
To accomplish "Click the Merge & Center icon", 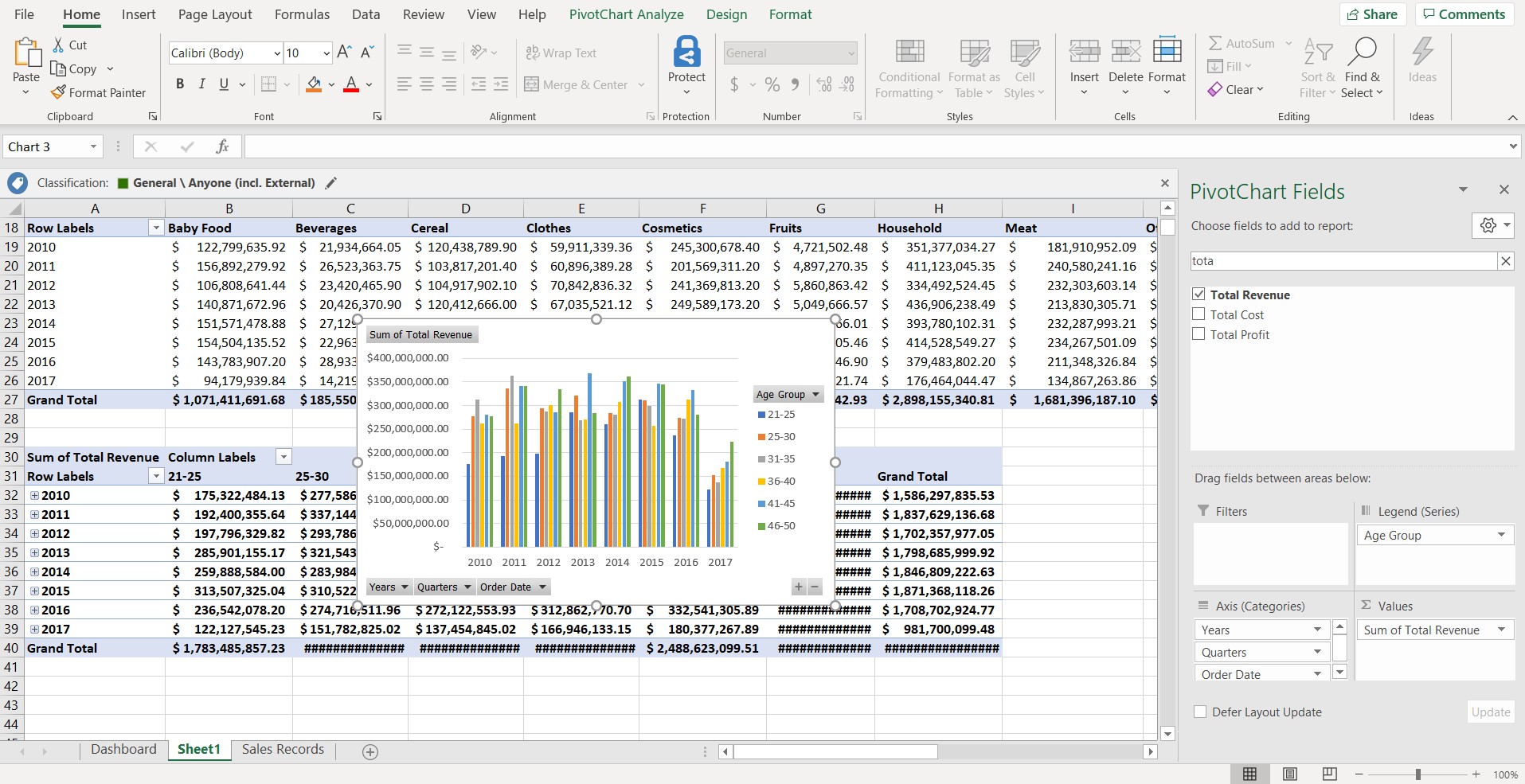I will pos(532,84).
